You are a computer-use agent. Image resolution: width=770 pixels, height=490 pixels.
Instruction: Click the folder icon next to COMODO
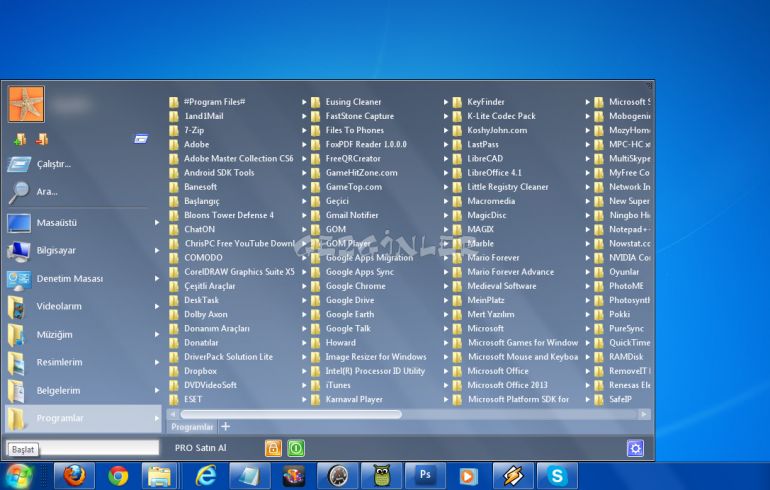(x=174, y=258)
